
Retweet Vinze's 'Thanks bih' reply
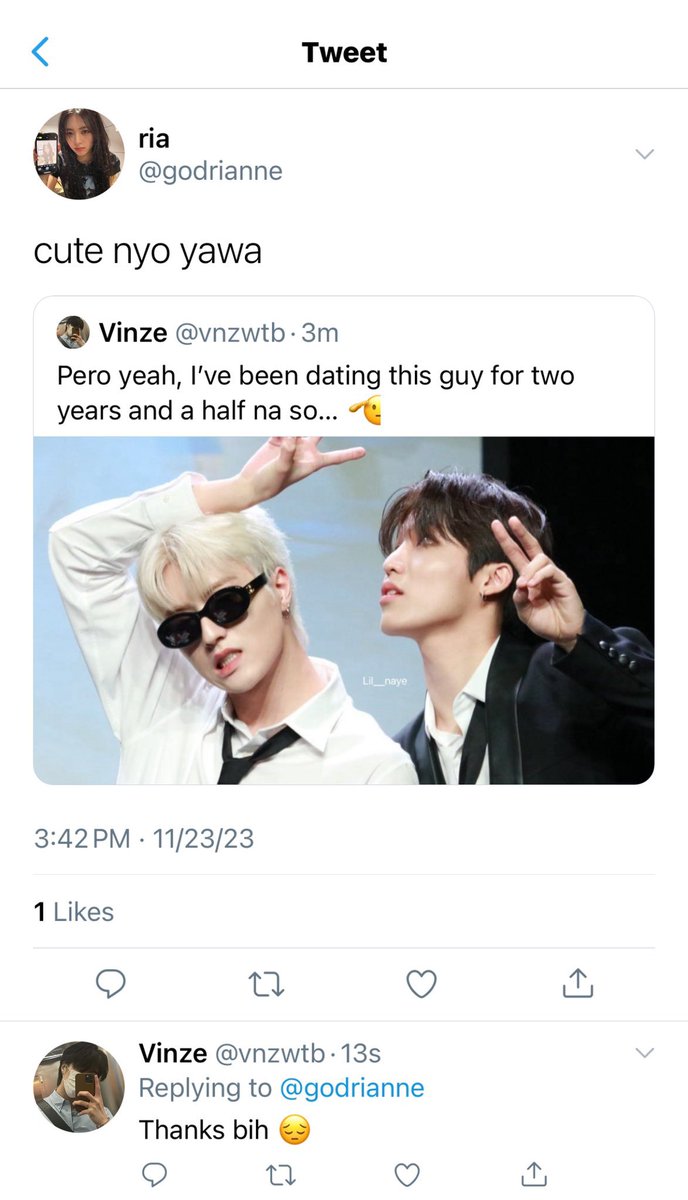pyautogui.click(x=280, y=1173)
